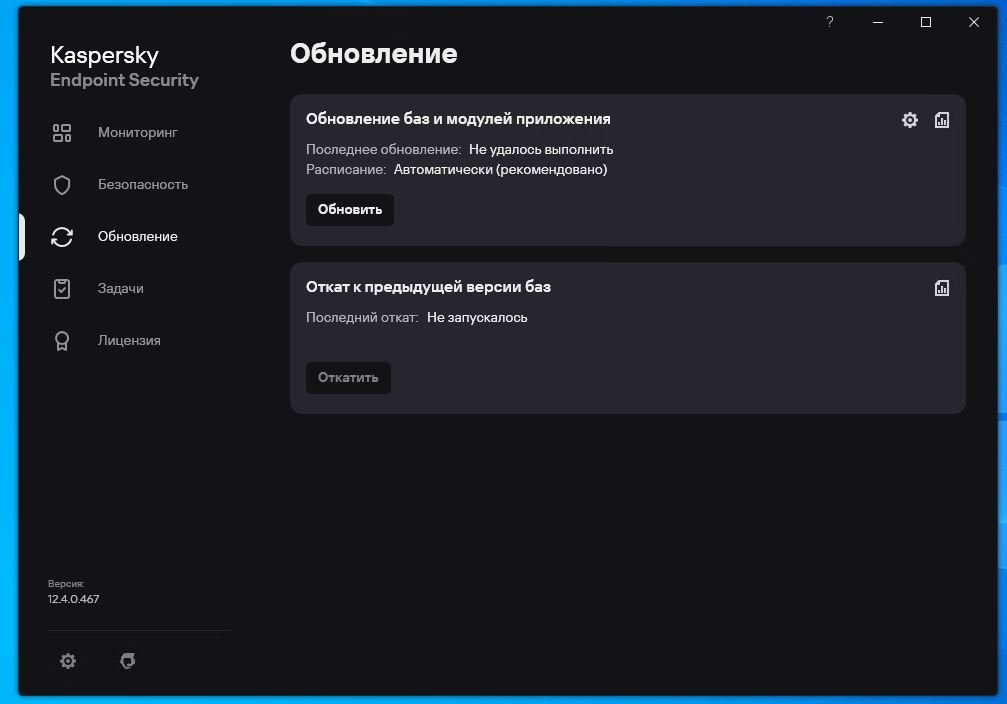
Task: Click heading 'Откат к предыдущей версии баз'
Action: [x=428, y=286]
